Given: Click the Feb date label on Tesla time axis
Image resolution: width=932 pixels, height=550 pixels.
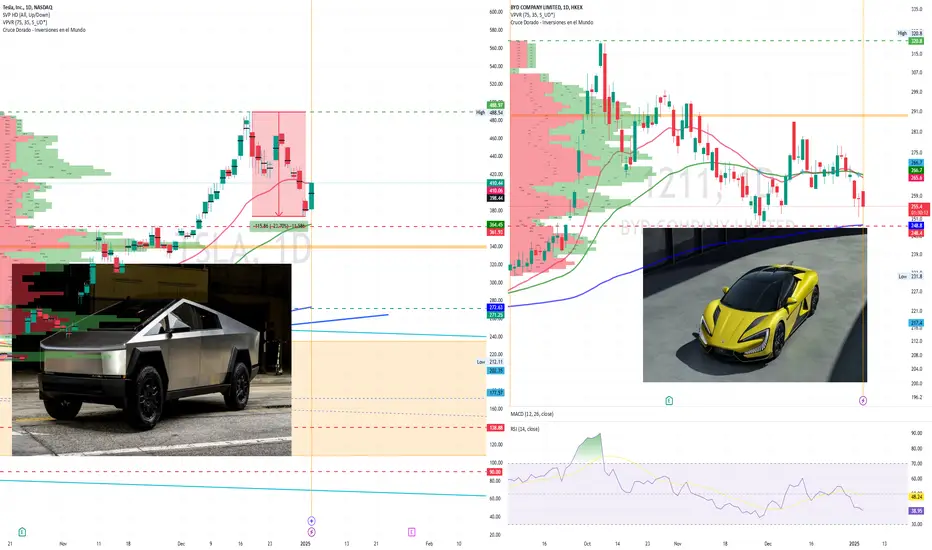Looking at the screenshot, I should click(x=429, y=543).
